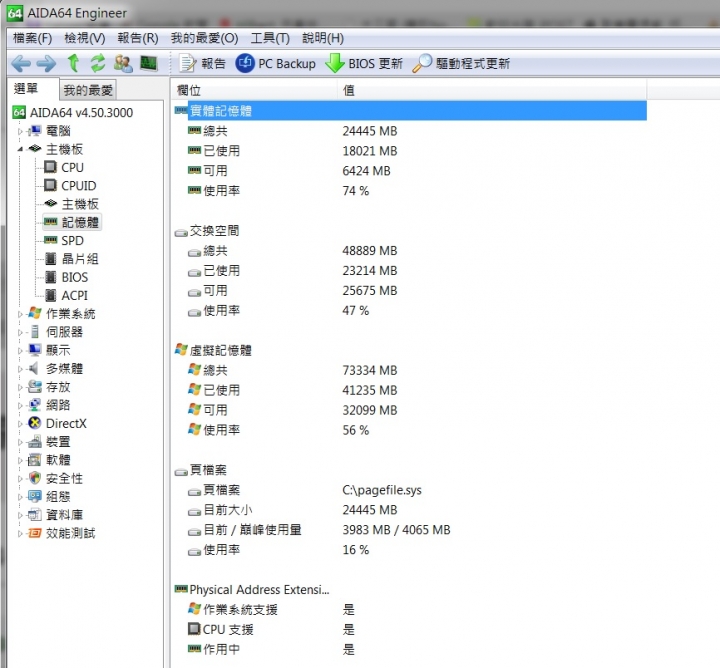Screen dimensions: 720x668
Task: Click the 裝置 icon in the tree
Action: click(34, 442)
